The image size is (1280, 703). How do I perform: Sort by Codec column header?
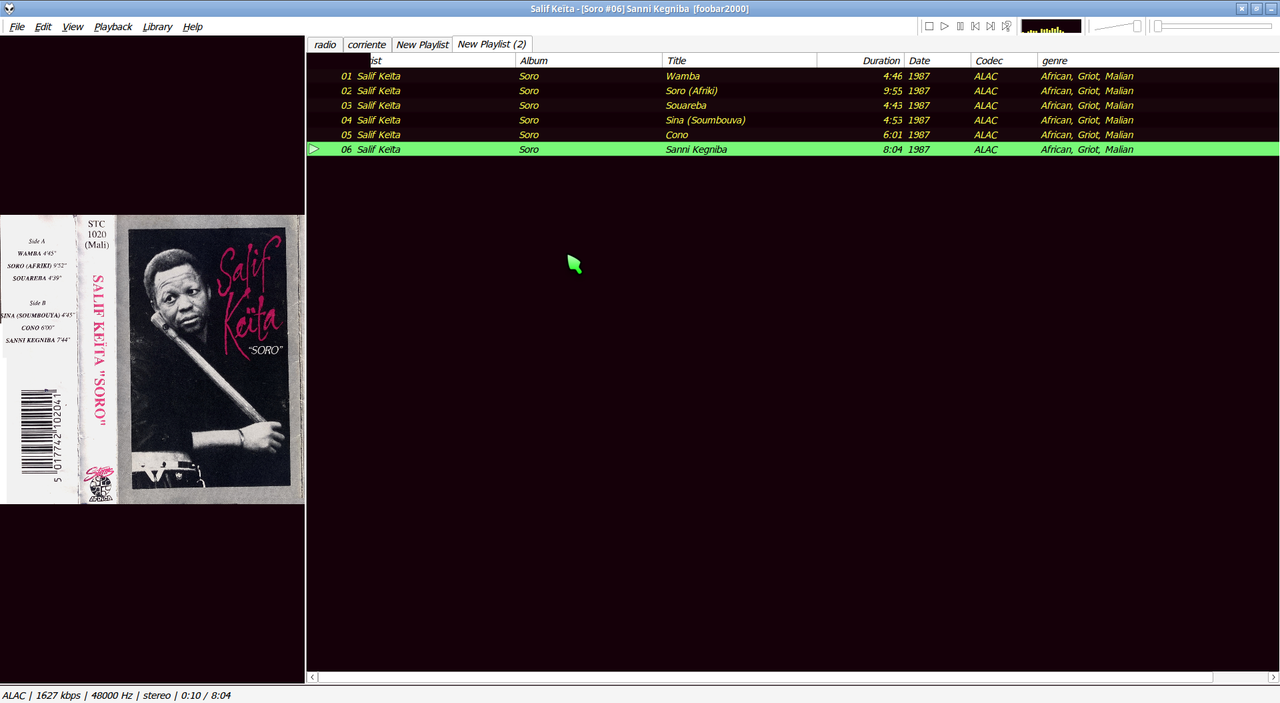point(1004,61)
